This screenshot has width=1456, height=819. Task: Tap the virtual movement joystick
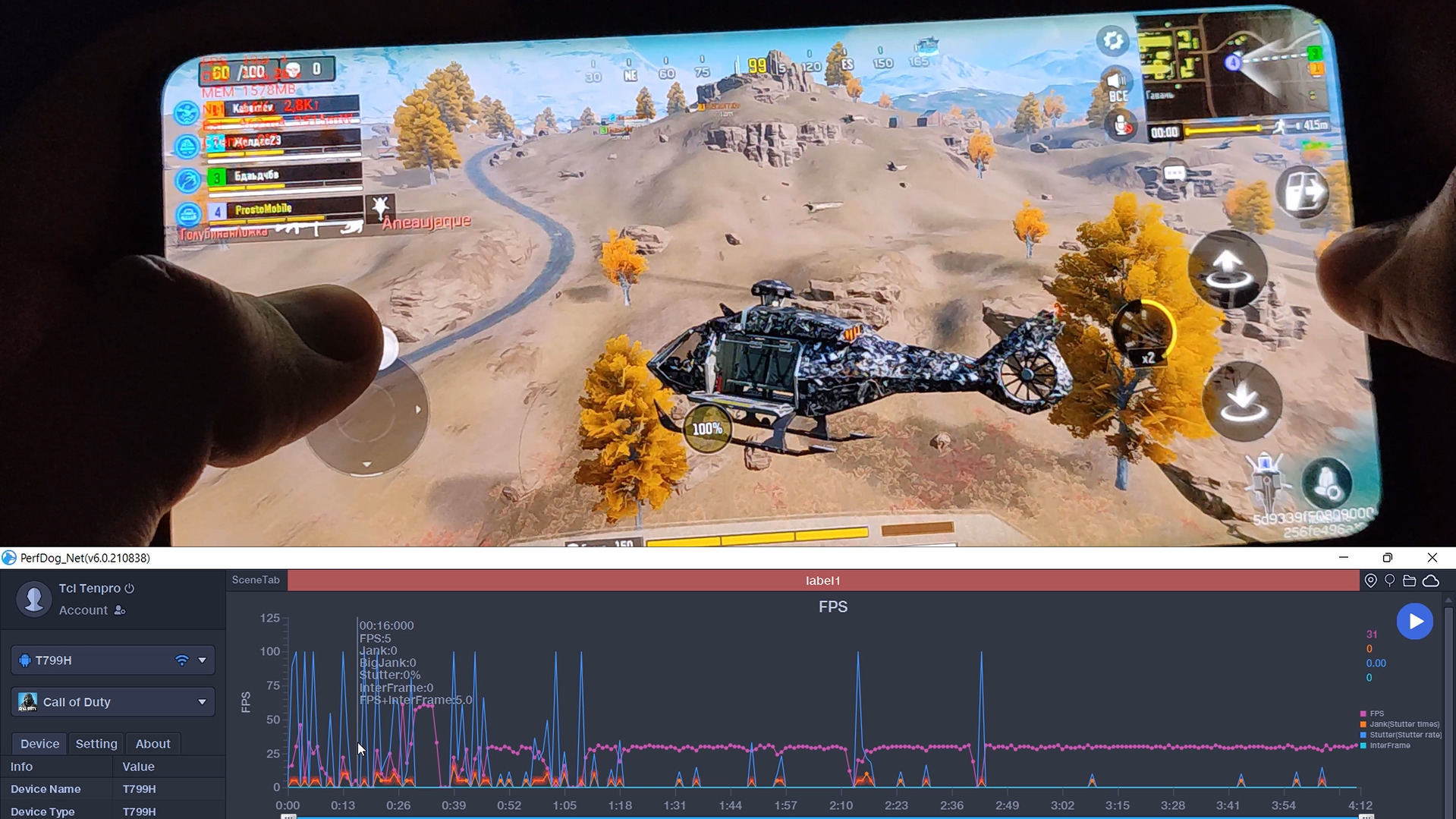click(369, 414)
